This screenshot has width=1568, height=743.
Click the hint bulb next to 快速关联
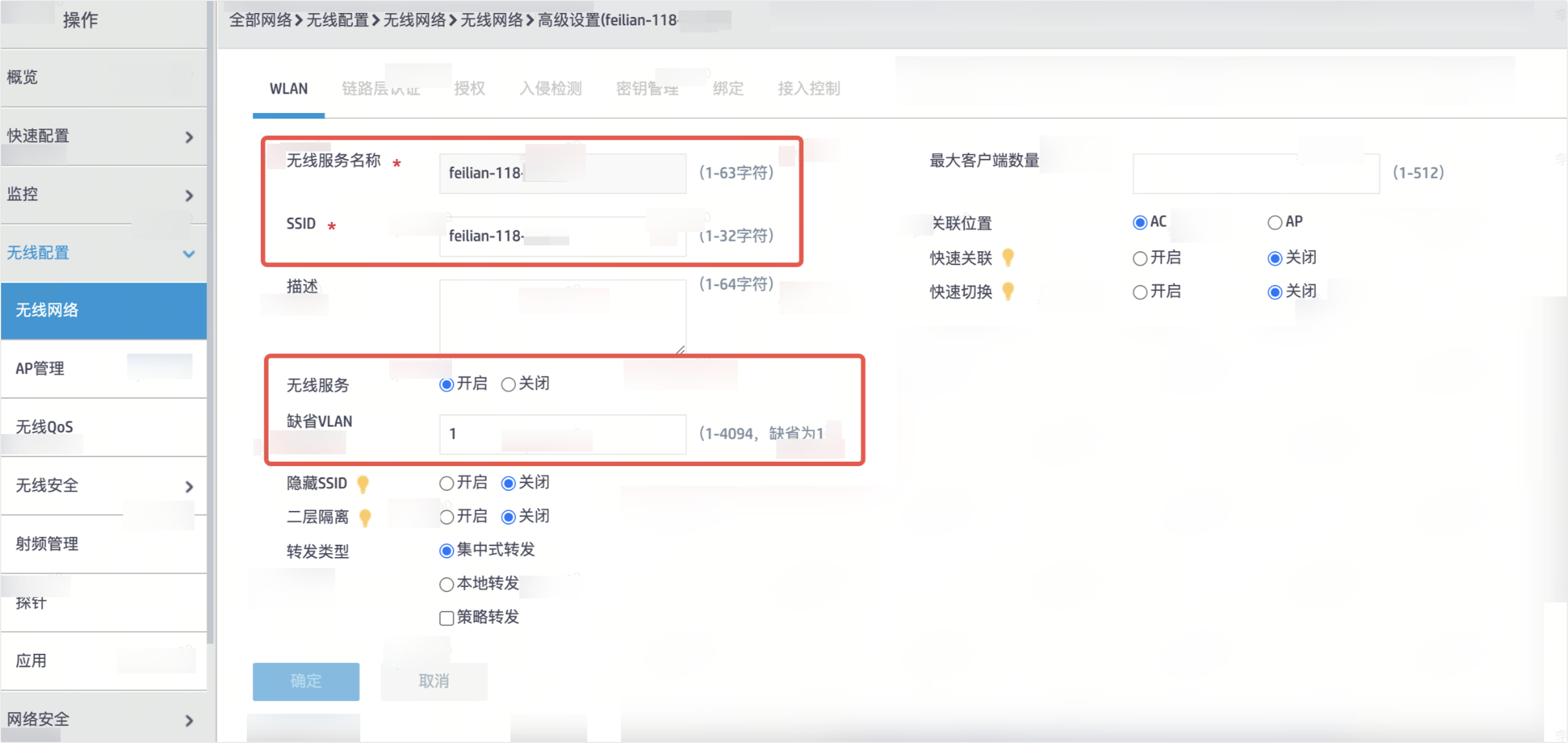tap(1008, 257)
